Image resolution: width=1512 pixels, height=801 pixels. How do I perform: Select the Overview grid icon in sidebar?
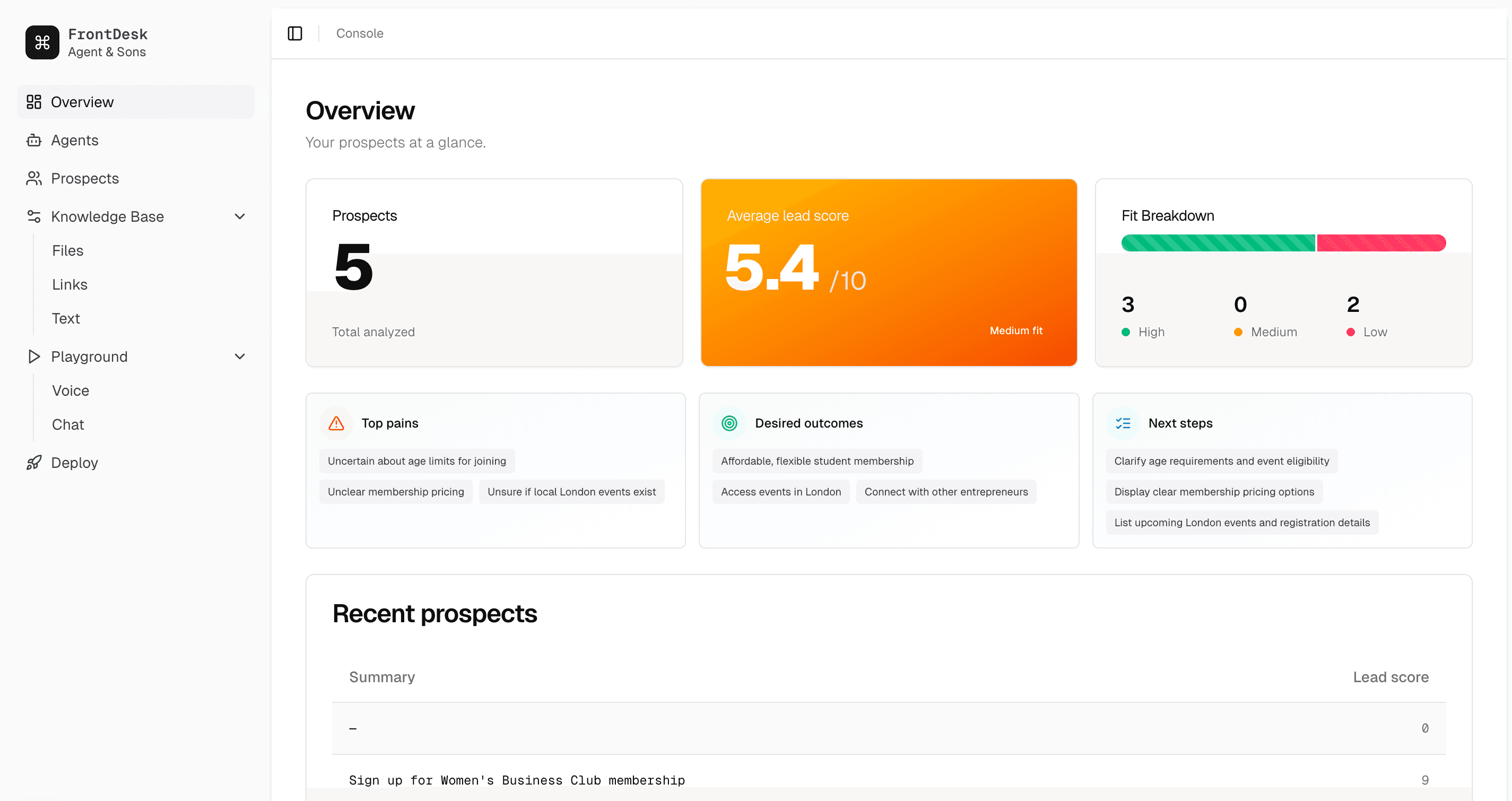(33, 101)
